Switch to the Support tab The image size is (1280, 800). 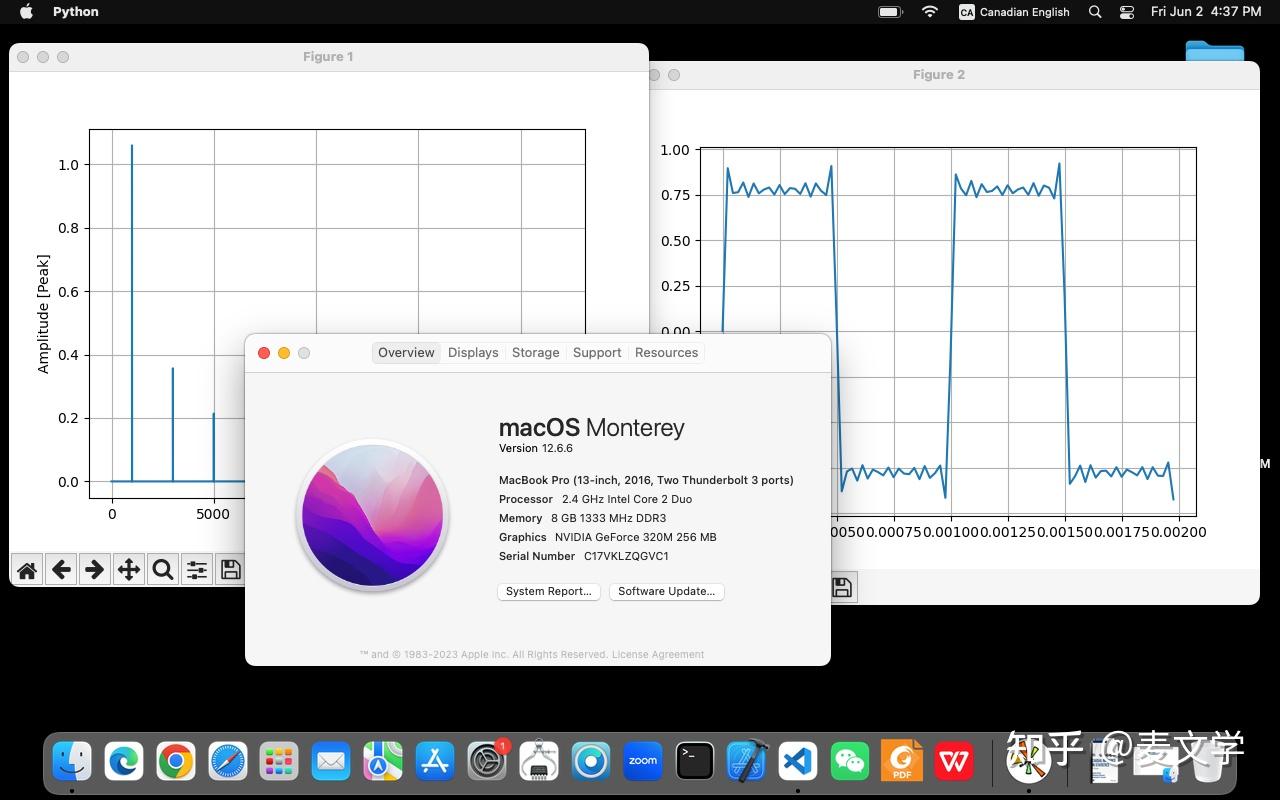[597, 353]
